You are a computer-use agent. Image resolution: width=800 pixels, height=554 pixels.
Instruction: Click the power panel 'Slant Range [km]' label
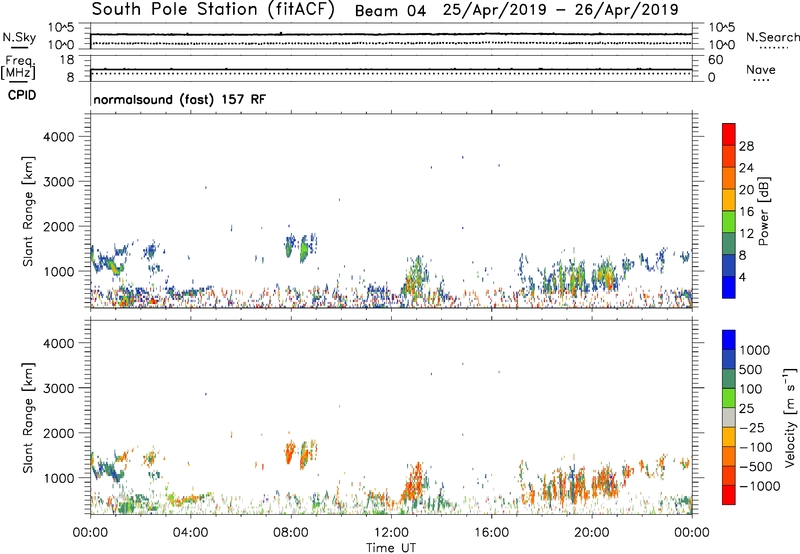click(x=28, y=211)
